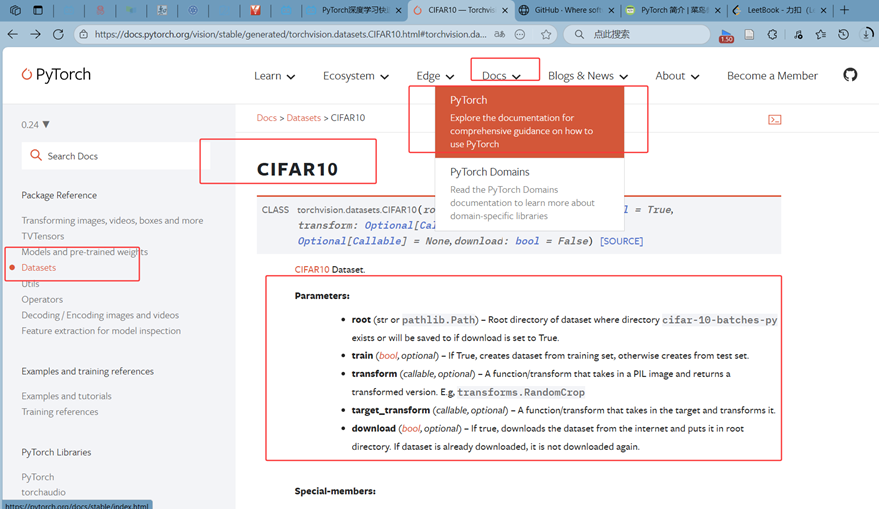This screenshot has height=509, width=879.
Task: Click the bool link for download parameter
Action: point(411,428)
